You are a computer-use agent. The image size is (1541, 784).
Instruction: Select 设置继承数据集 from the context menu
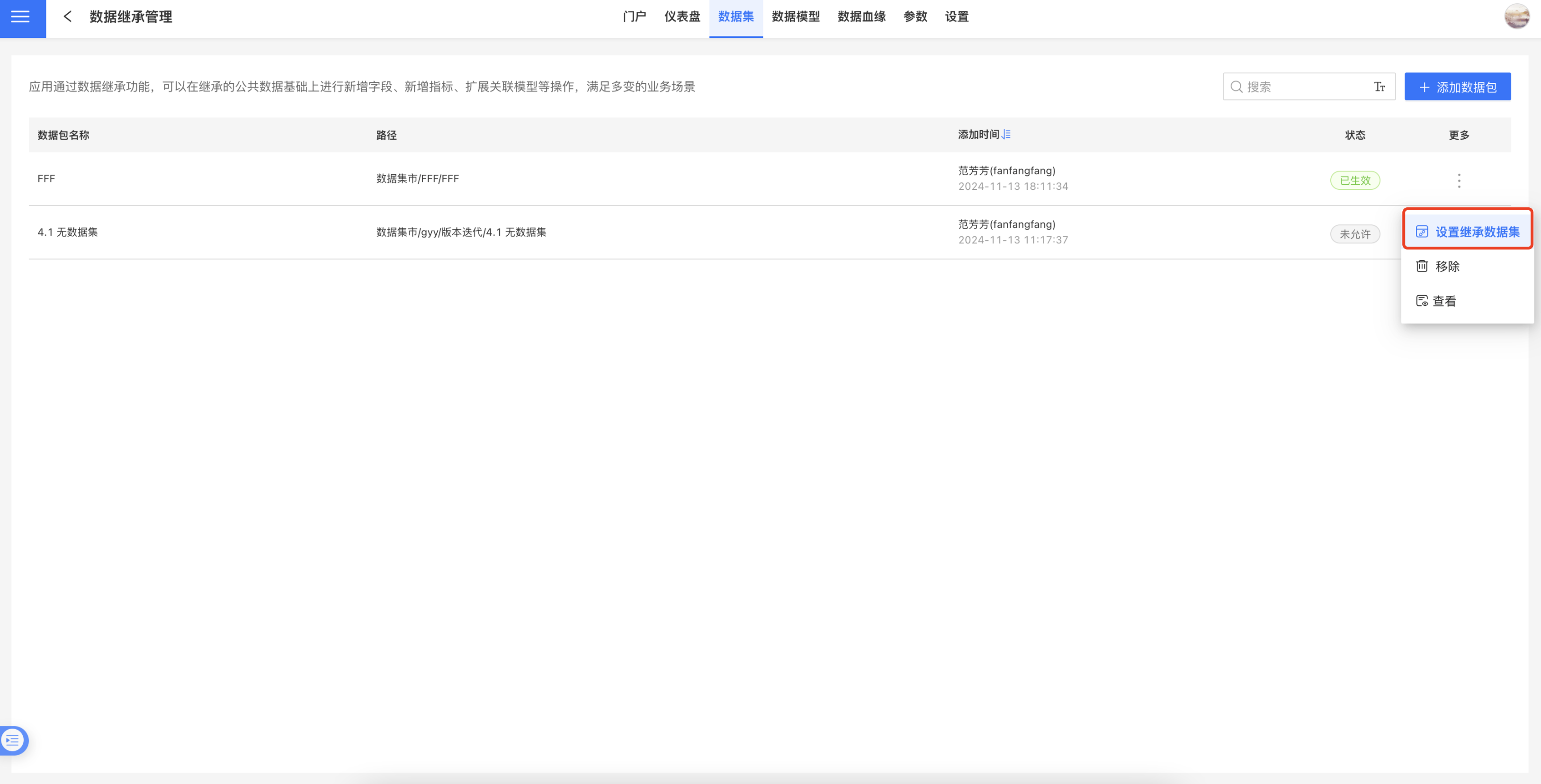point(1468,232)
